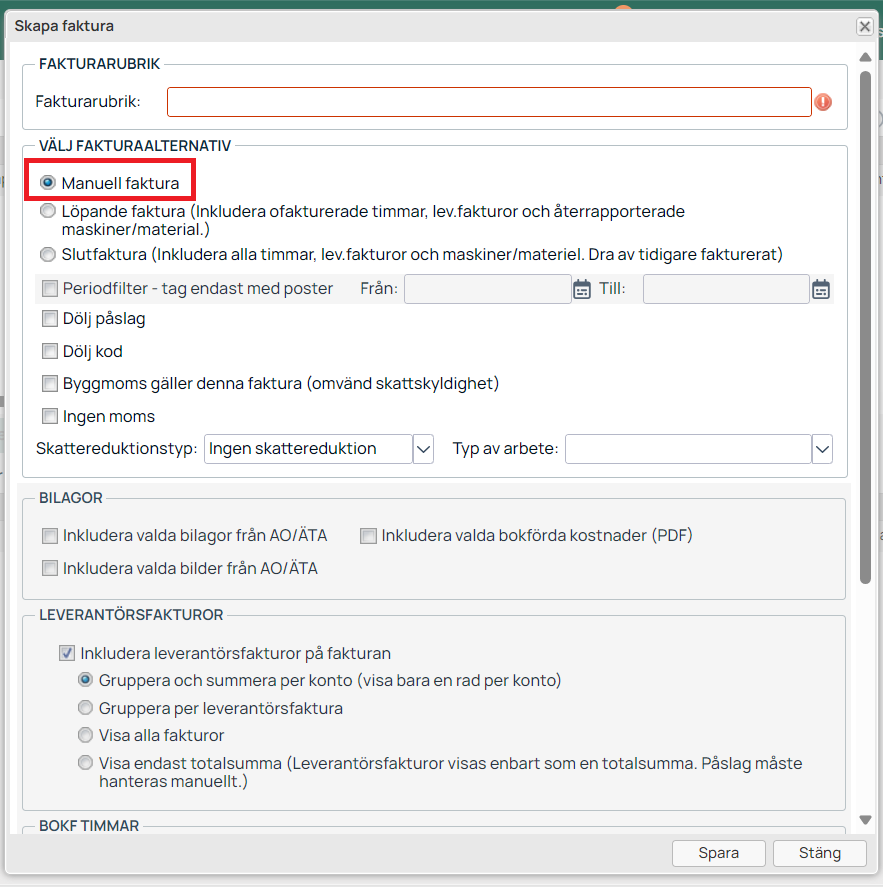Click the Stäng button
The height and width of the screenshot is (887, 883).
[x=819, y=853]
